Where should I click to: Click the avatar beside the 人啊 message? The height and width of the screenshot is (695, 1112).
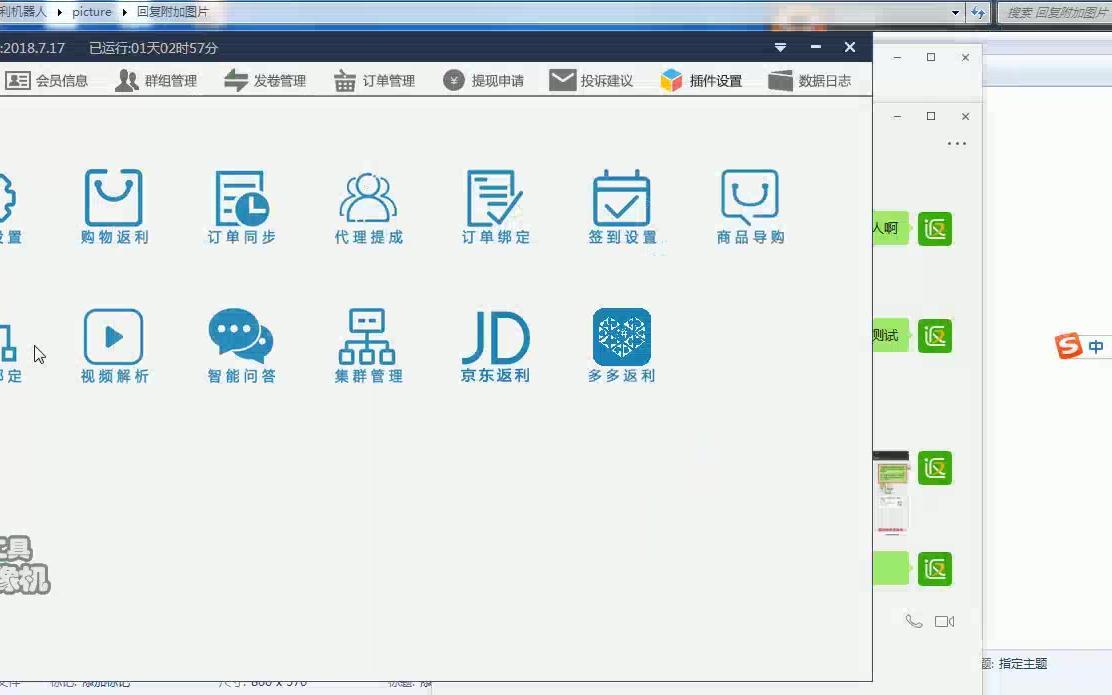click(x=935, y=228)
